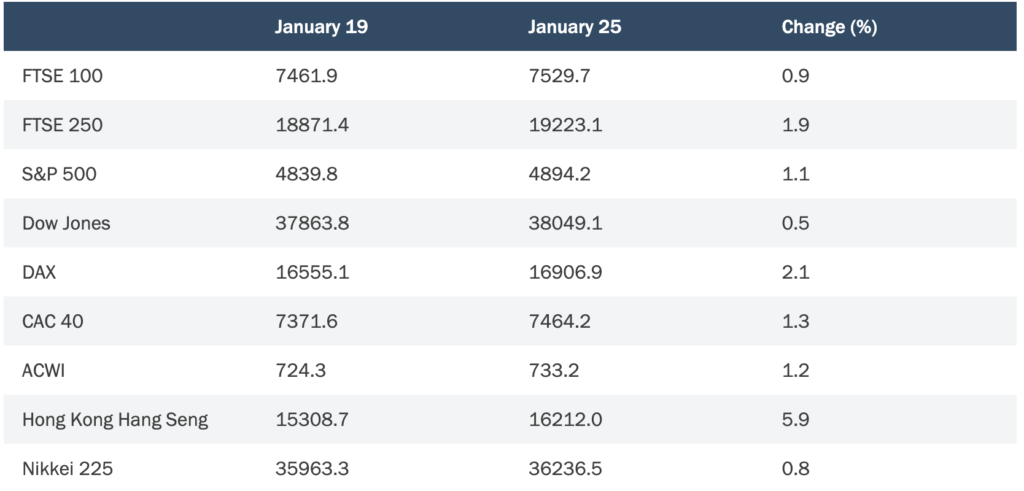Image resolution: width=1024 pixels, height=491 pixels.
Task: Click the Nikkei 225 value 36236.5
Action: pyautogui.click(x=565, y=469)
